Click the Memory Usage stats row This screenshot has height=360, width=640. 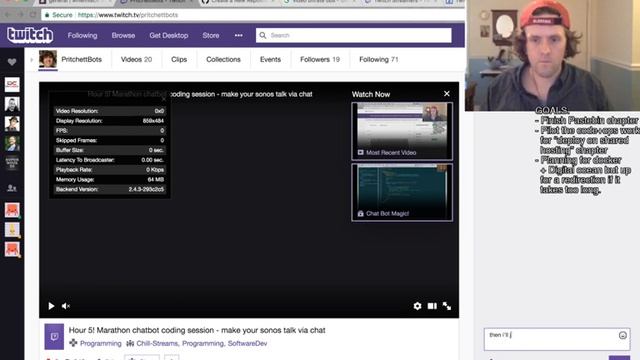[110, 180]
